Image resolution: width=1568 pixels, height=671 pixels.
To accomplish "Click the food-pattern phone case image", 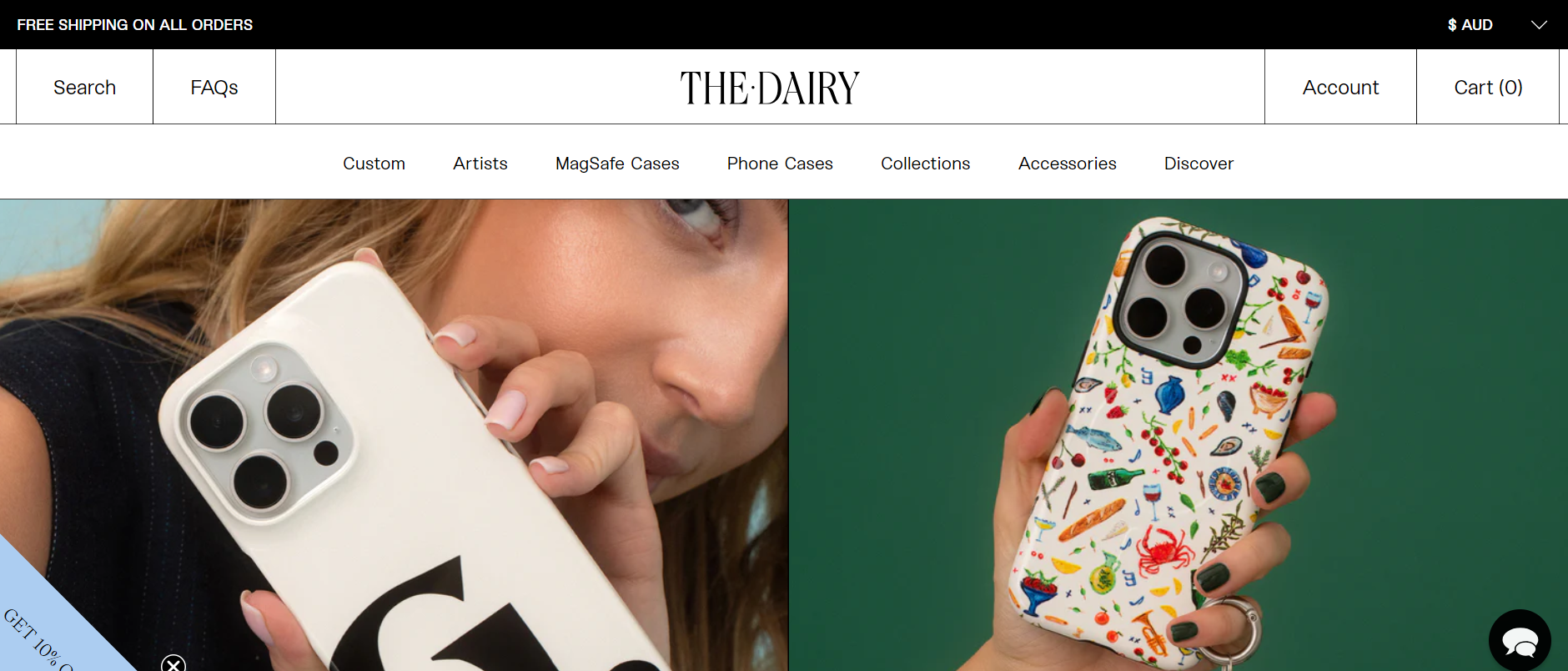I will 1179,435.
